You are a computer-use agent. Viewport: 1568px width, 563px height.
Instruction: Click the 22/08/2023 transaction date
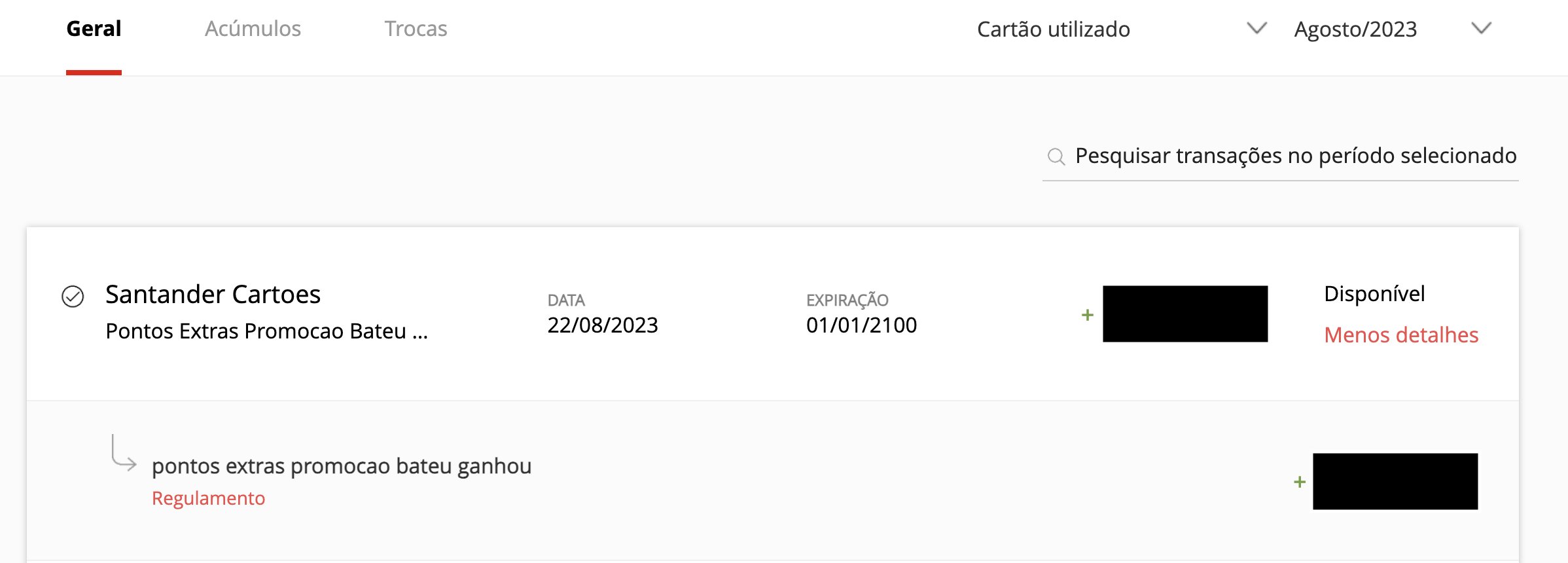coord(603,325)
